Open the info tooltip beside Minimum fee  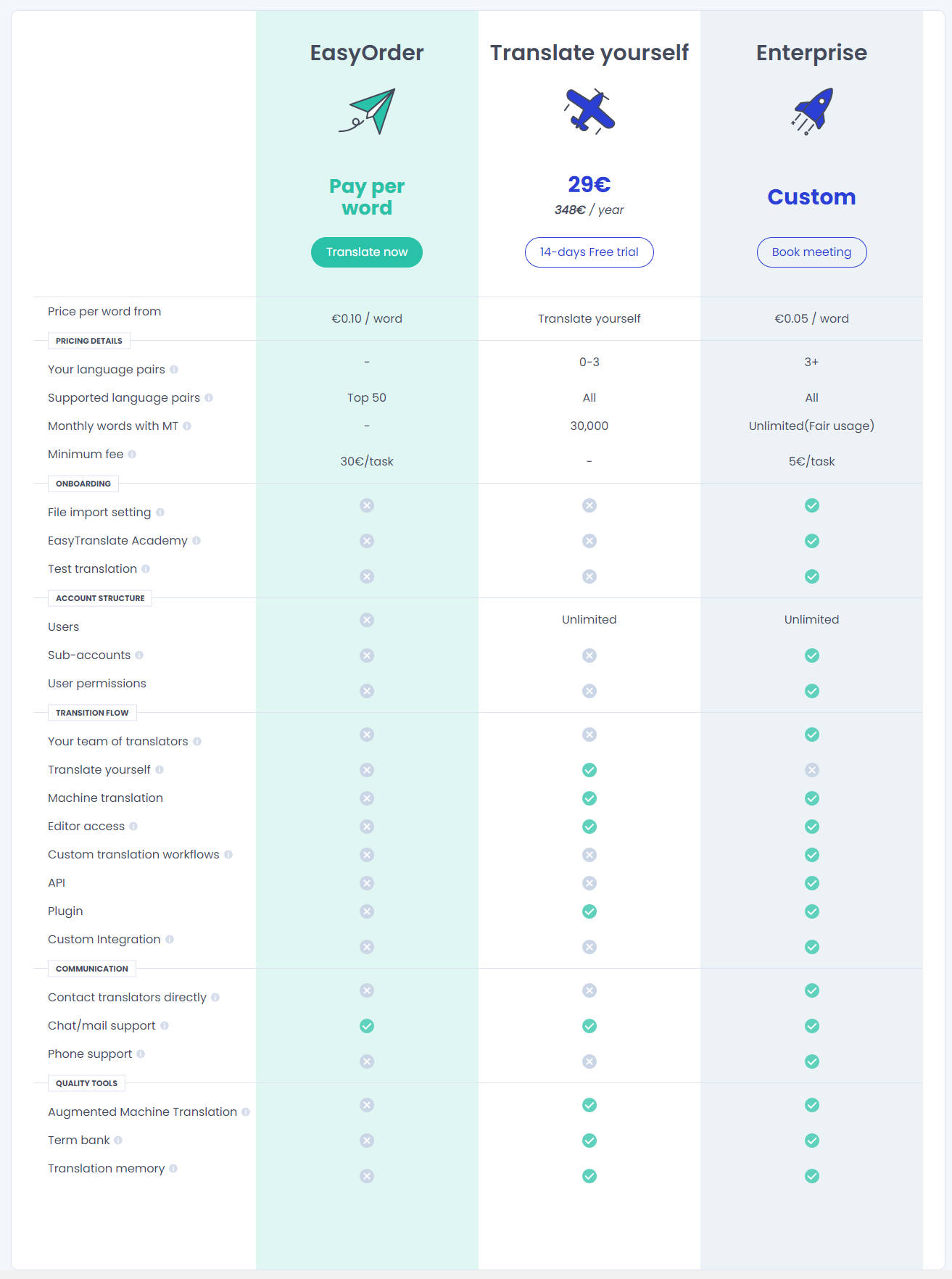132,454
